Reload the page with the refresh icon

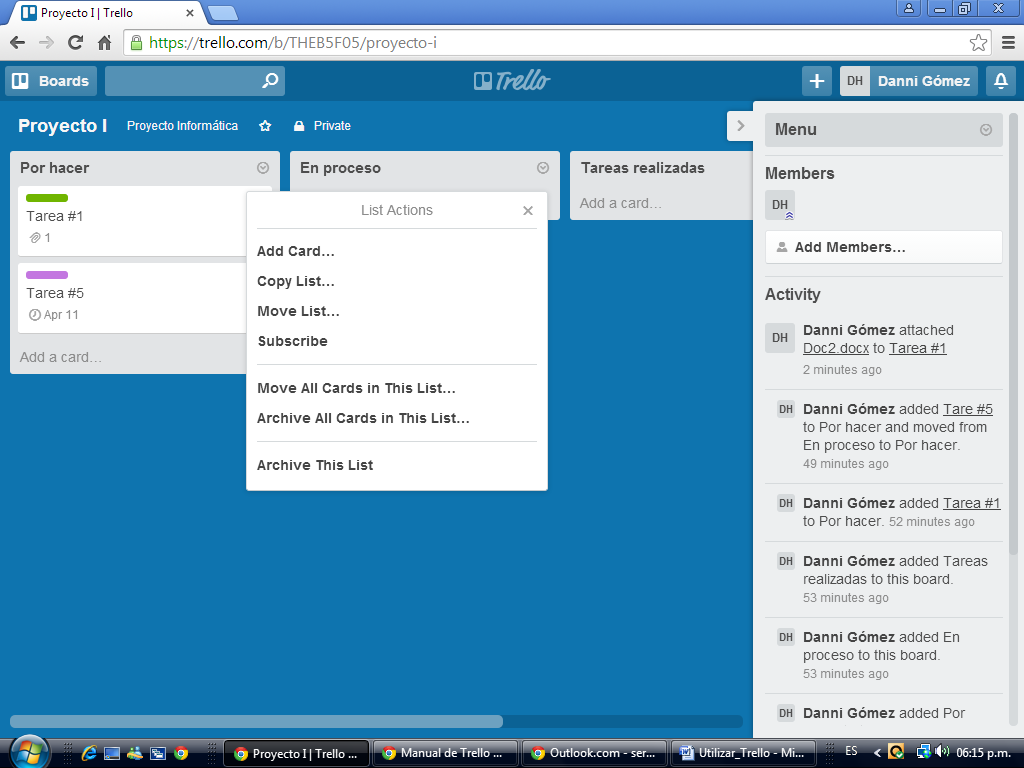coord(76,43)
